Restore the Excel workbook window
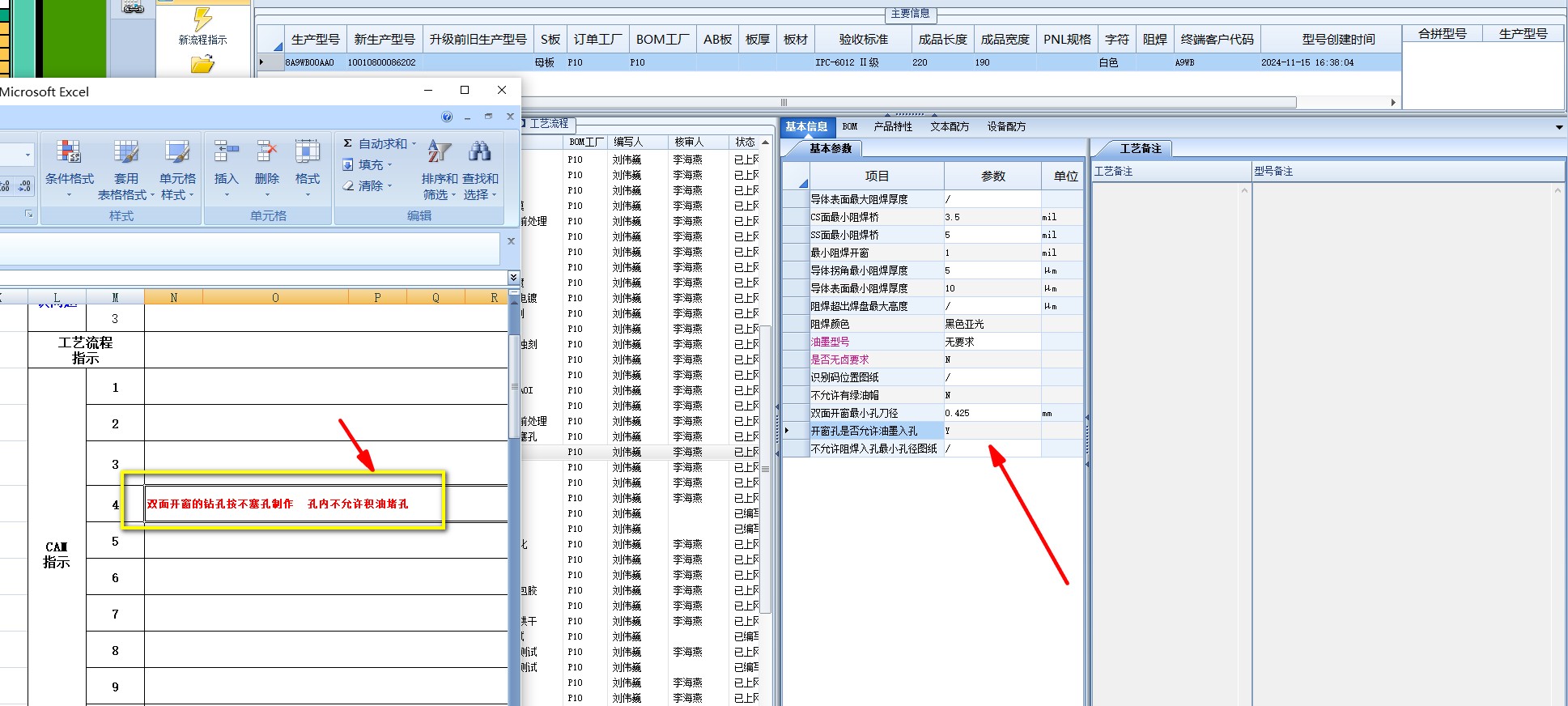This screenshot has height=706, width=1568. coord(488,117)
